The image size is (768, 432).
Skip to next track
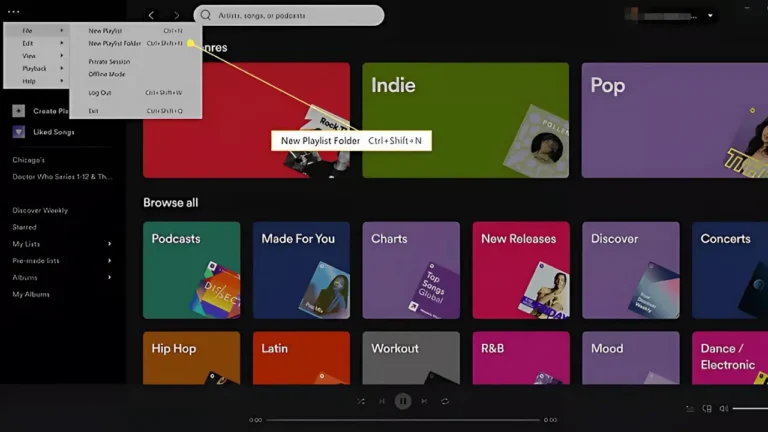424,401
